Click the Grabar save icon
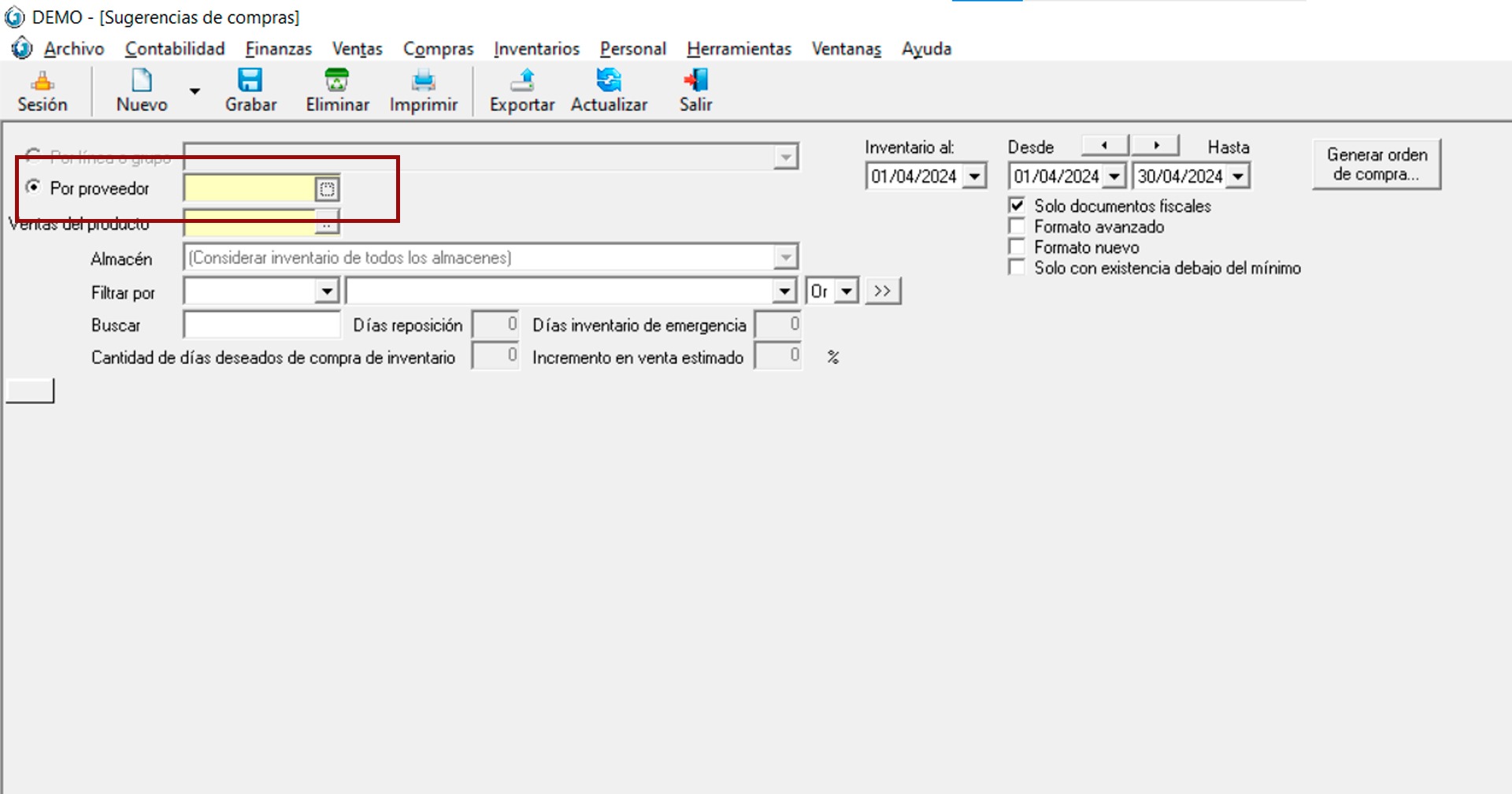Image resolution: width=1512 pixels, height=794 pixels. pos(250,81)
